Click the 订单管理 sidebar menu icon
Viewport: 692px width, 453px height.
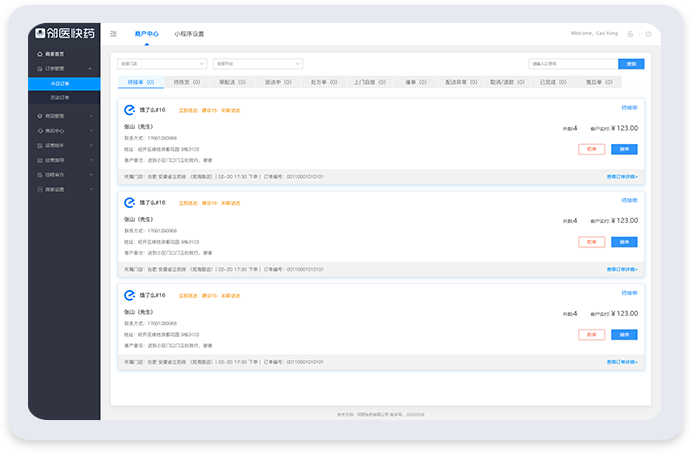[x=40, y=68]
